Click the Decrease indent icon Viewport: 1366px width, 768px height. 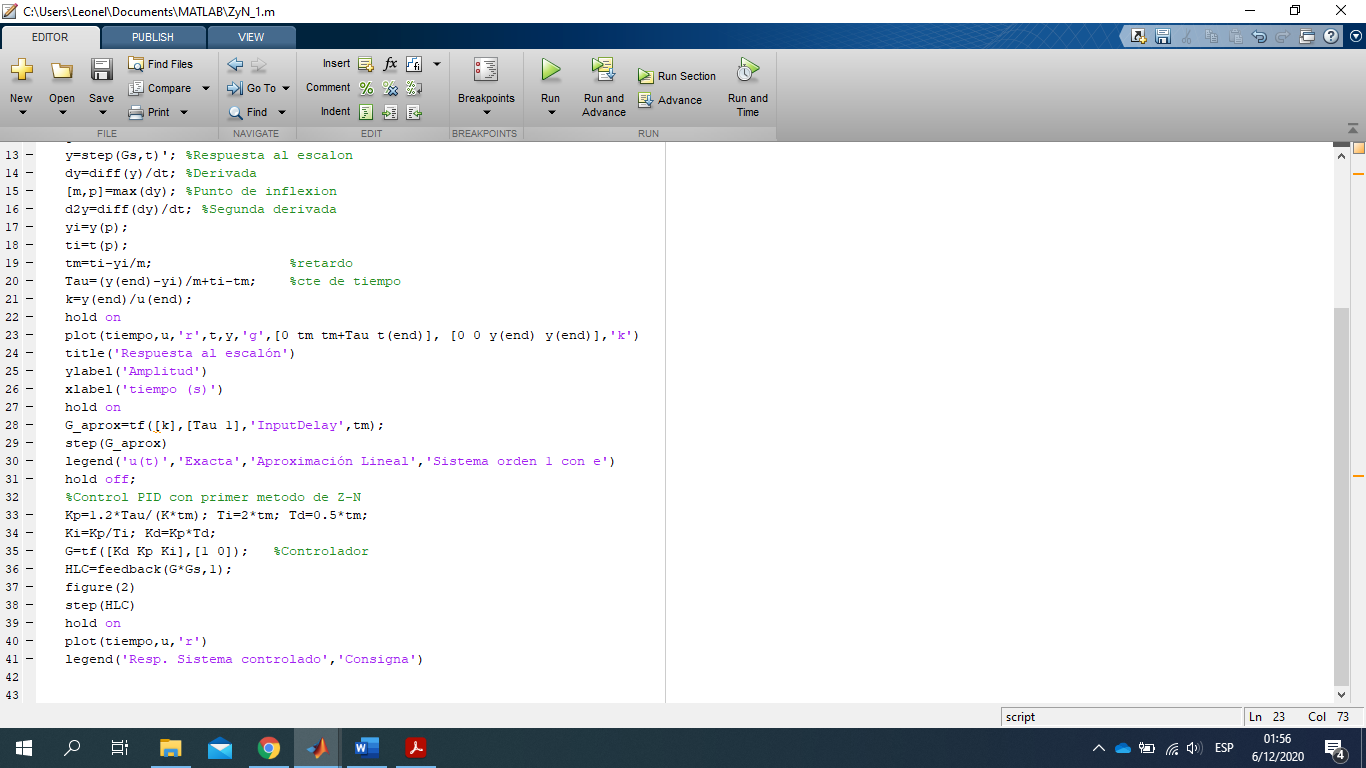click(413, 112)
